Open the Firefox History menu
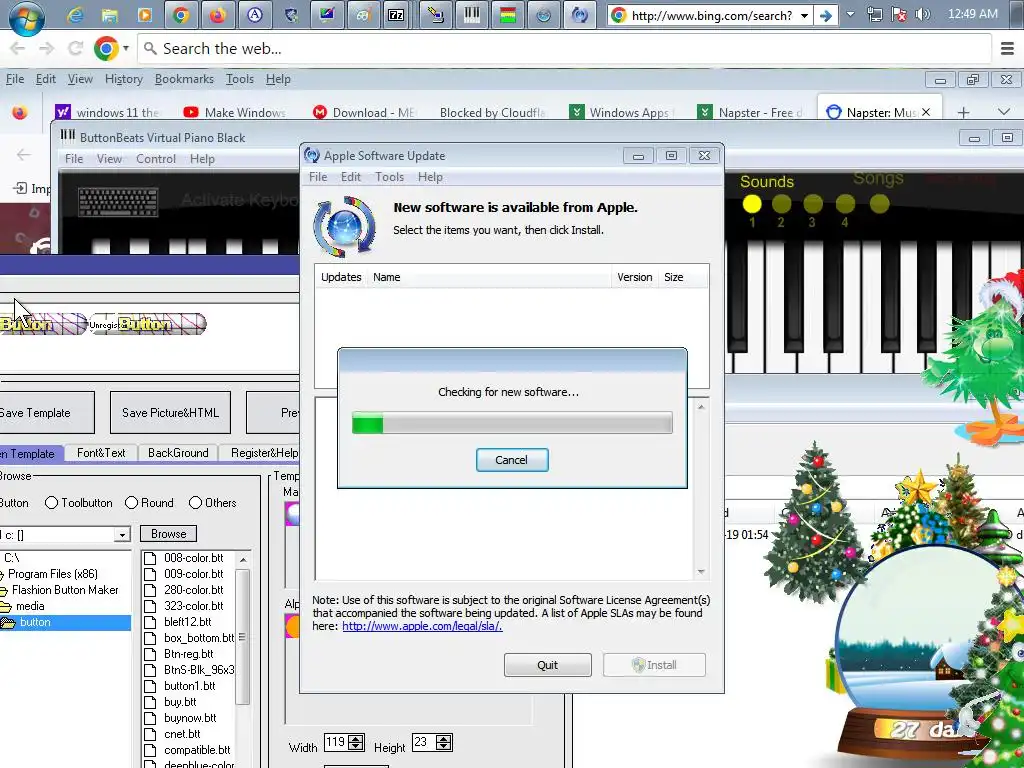Image resolution: width=1024 pixels, height=768 pixels. (123, 79)
